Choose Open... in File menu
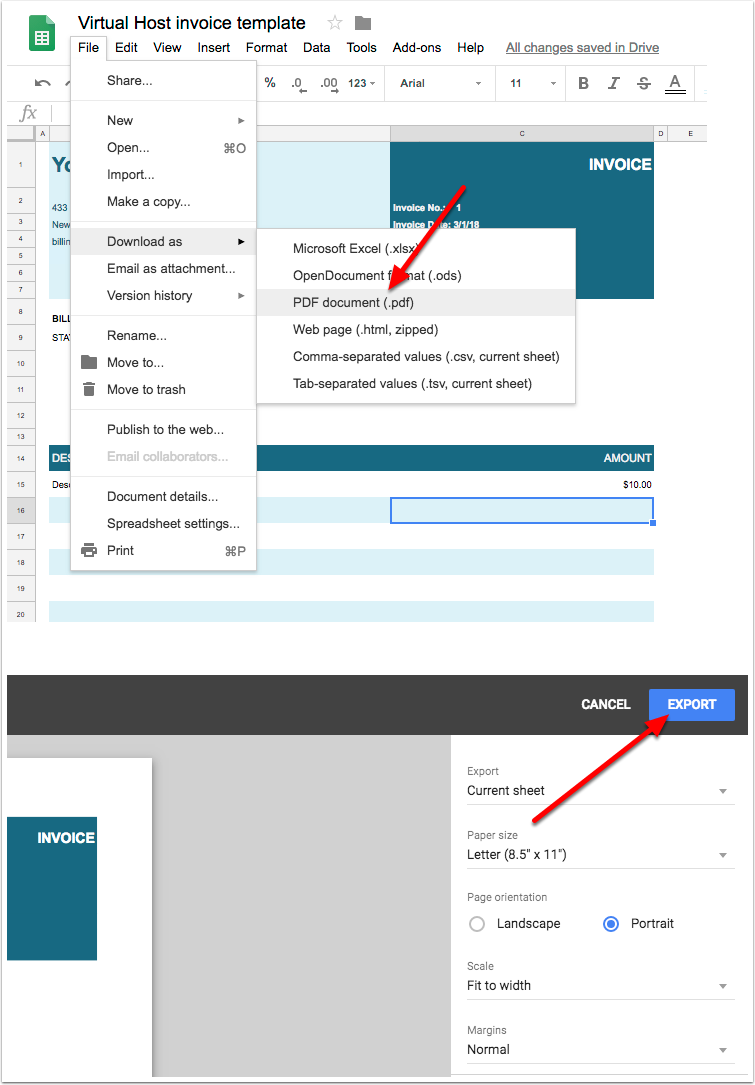 (163, 147)
